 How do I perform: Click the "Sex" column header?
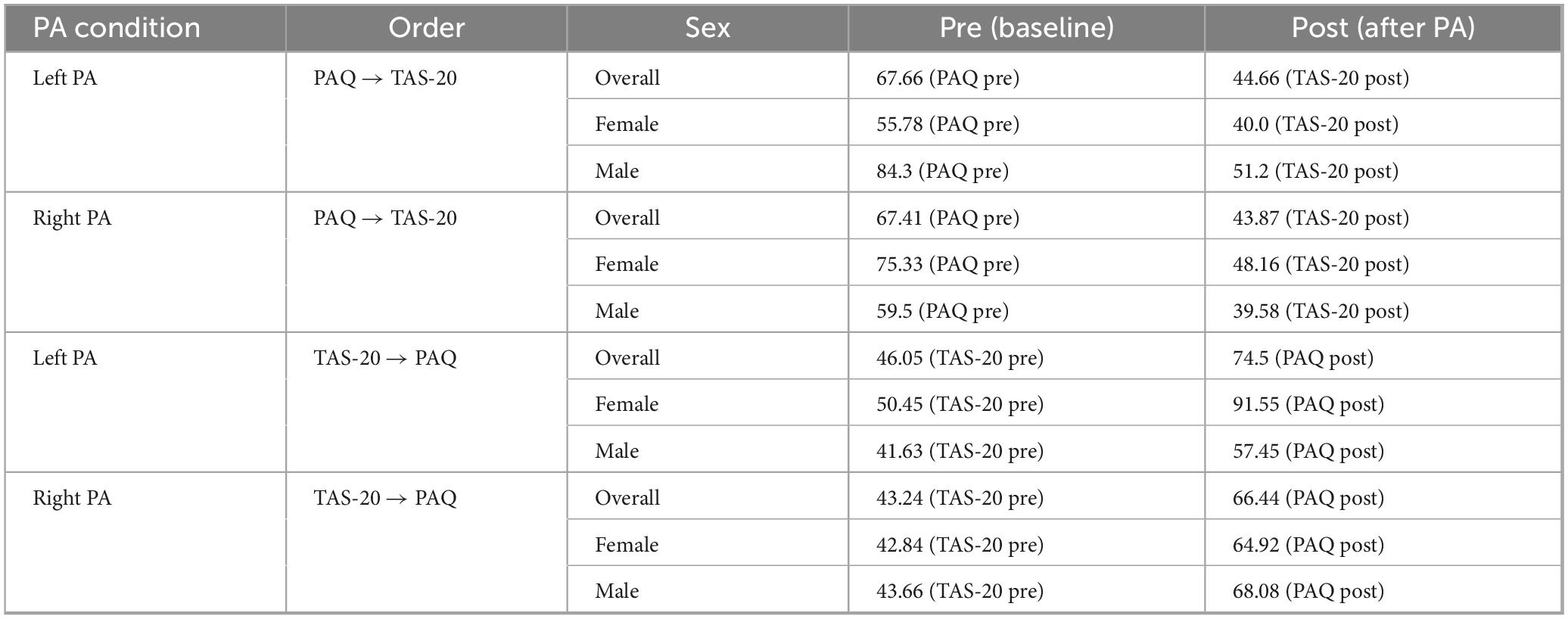[708, 28]
